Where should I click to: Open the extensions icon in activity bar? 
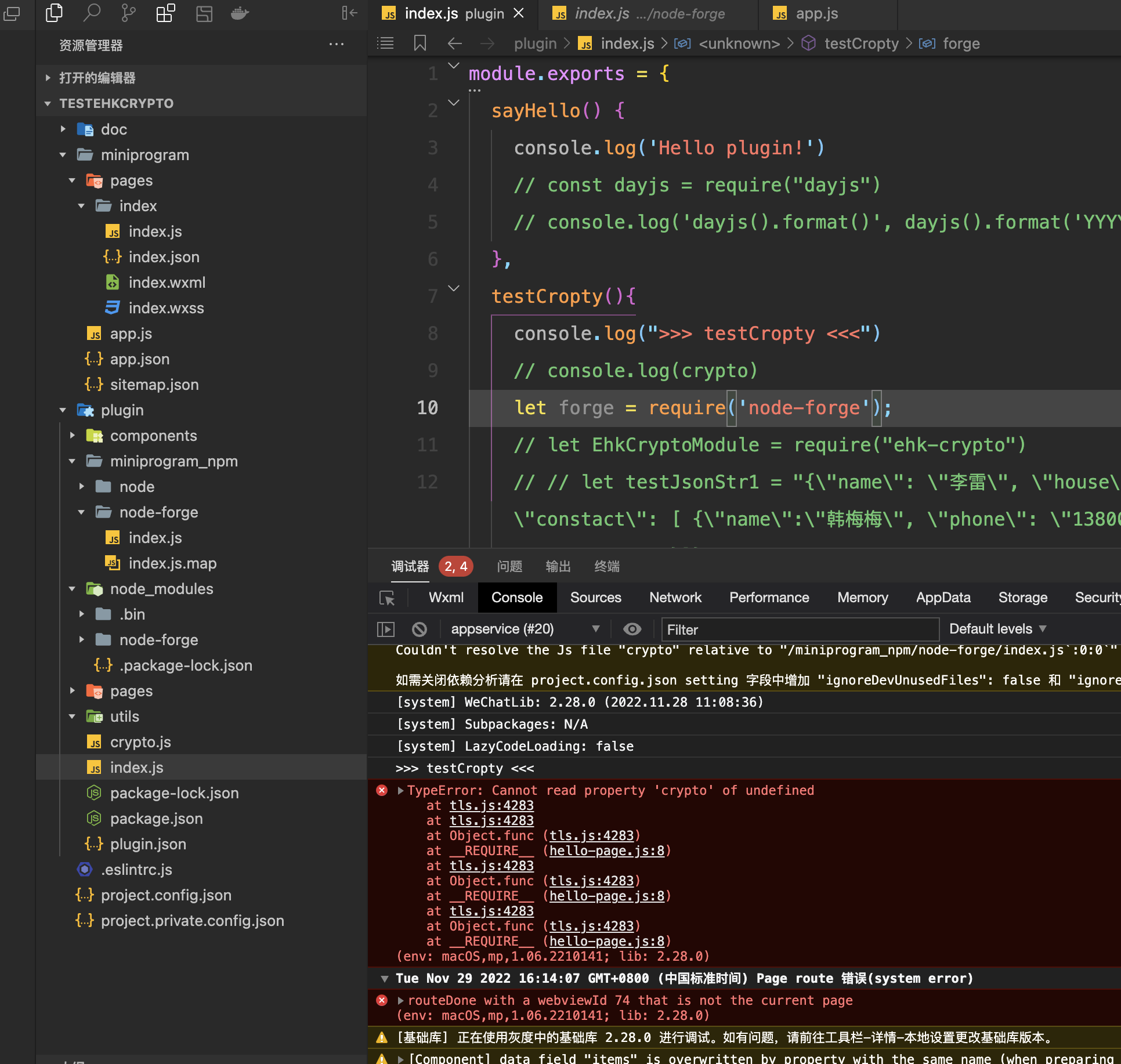click(x=165, y=13)
